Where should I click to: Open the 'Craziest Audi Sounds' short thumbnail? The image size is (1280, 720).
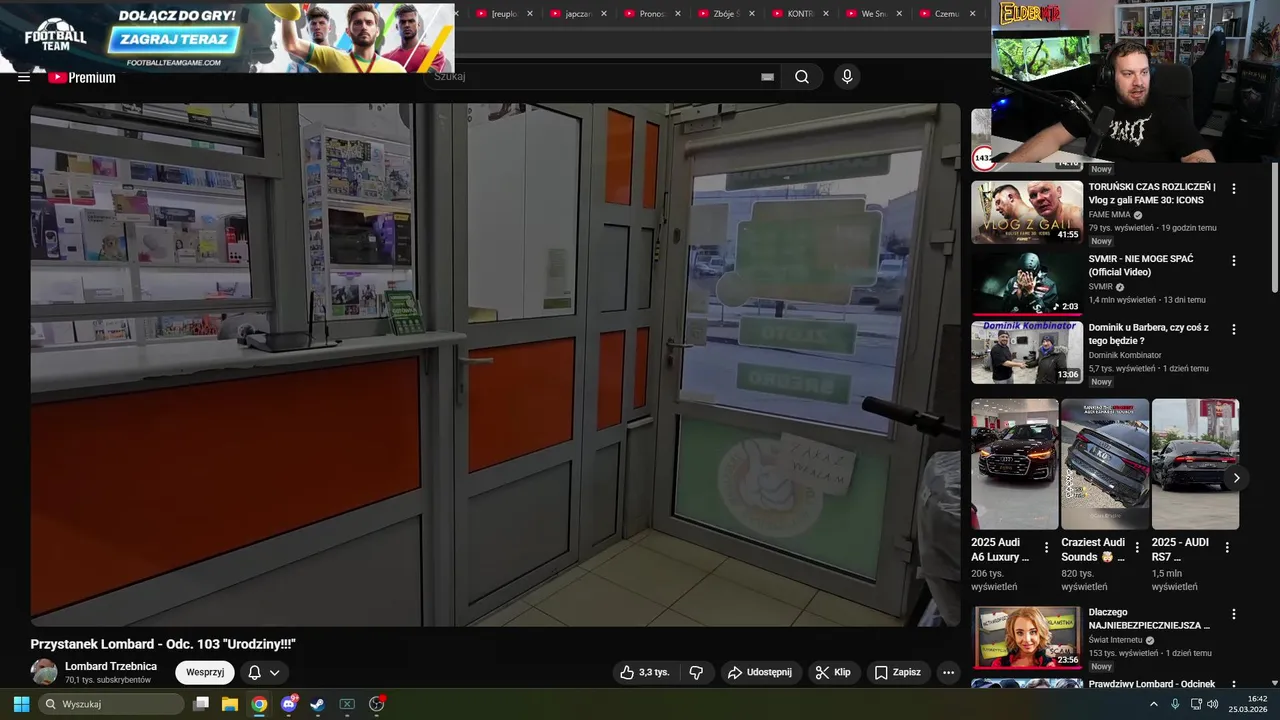[1105, 464]
